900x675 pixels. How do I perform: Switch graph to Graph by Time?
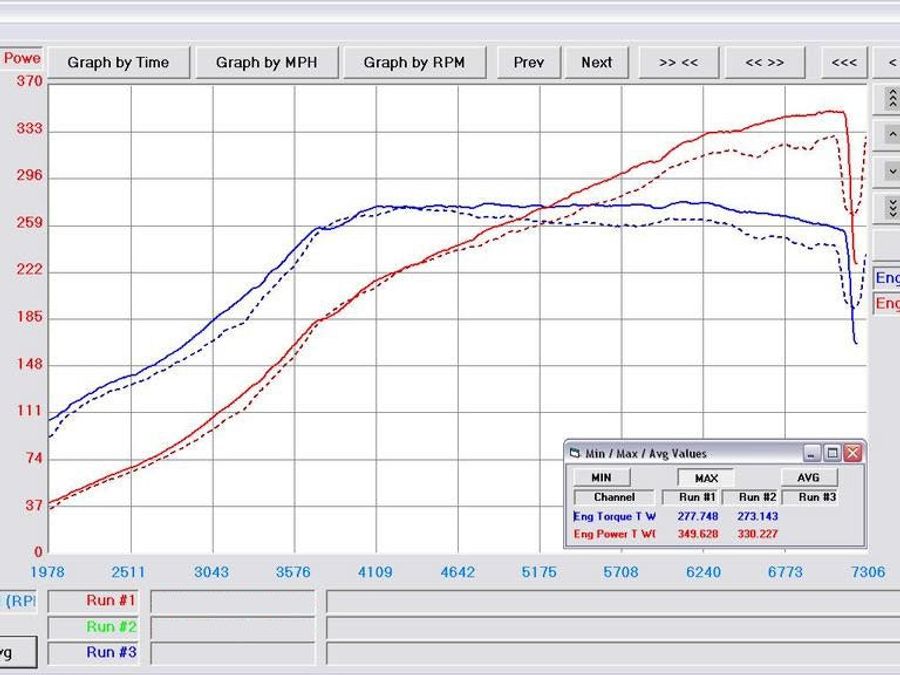[x=118, y=63]
